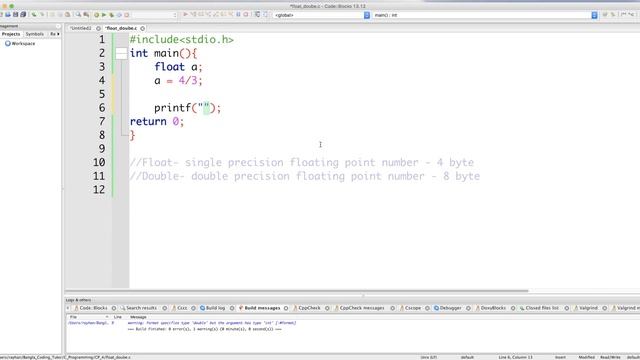Screen dimensions: 640x360
Task: Close the Untitled2 editor tab
Action: (98, 29)
